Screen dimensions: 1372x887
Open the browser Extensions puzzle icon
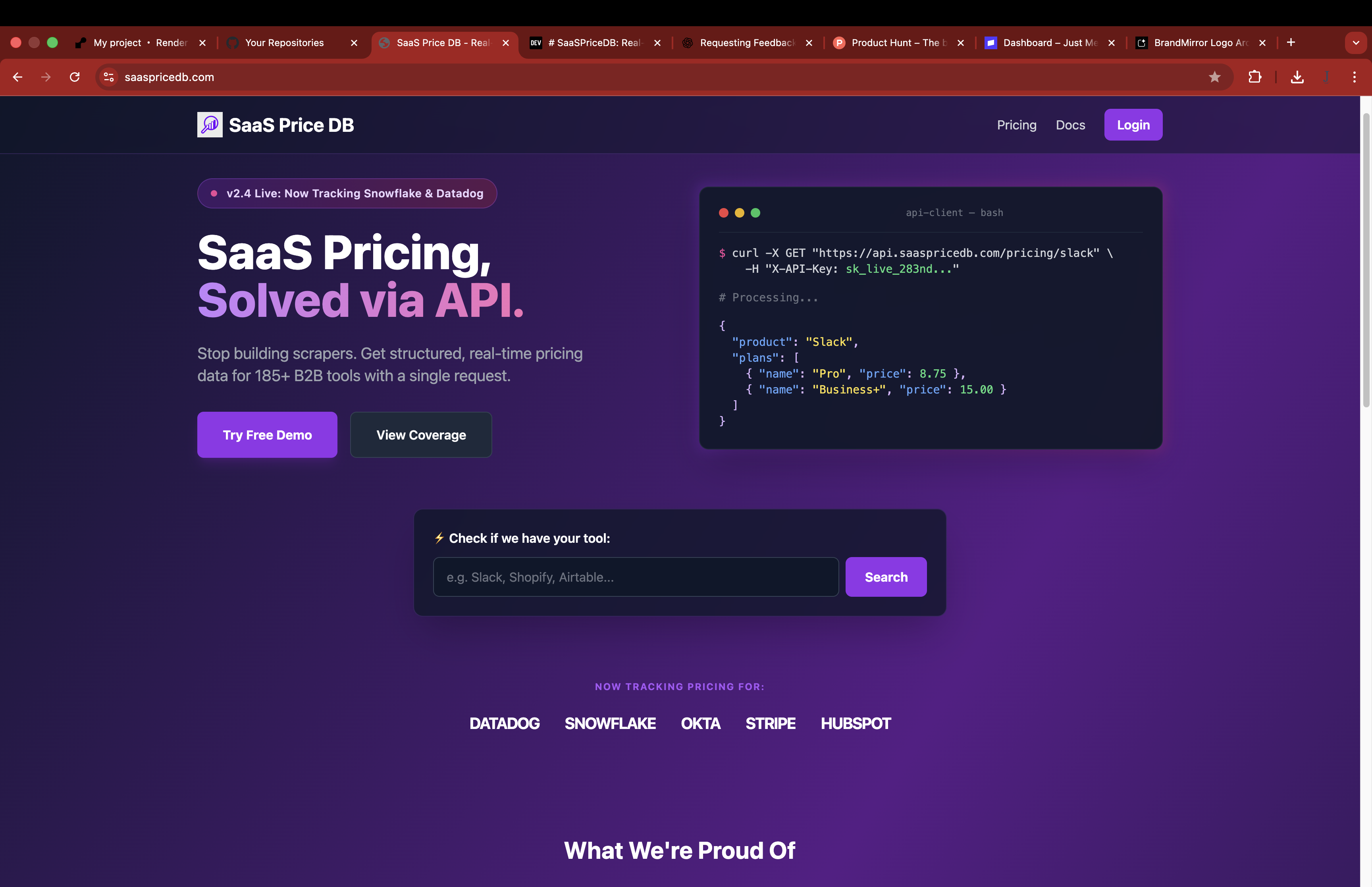point(1255,77)
